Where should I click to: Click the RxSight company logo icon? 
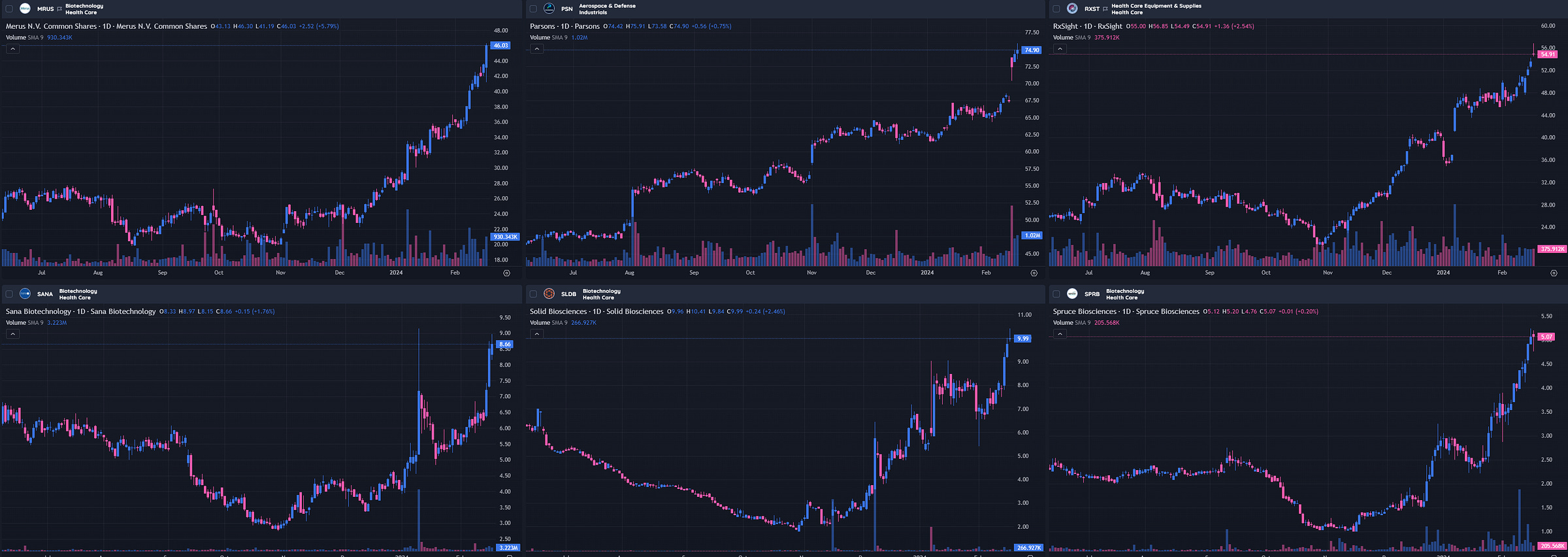click(x=1072, y=8)
